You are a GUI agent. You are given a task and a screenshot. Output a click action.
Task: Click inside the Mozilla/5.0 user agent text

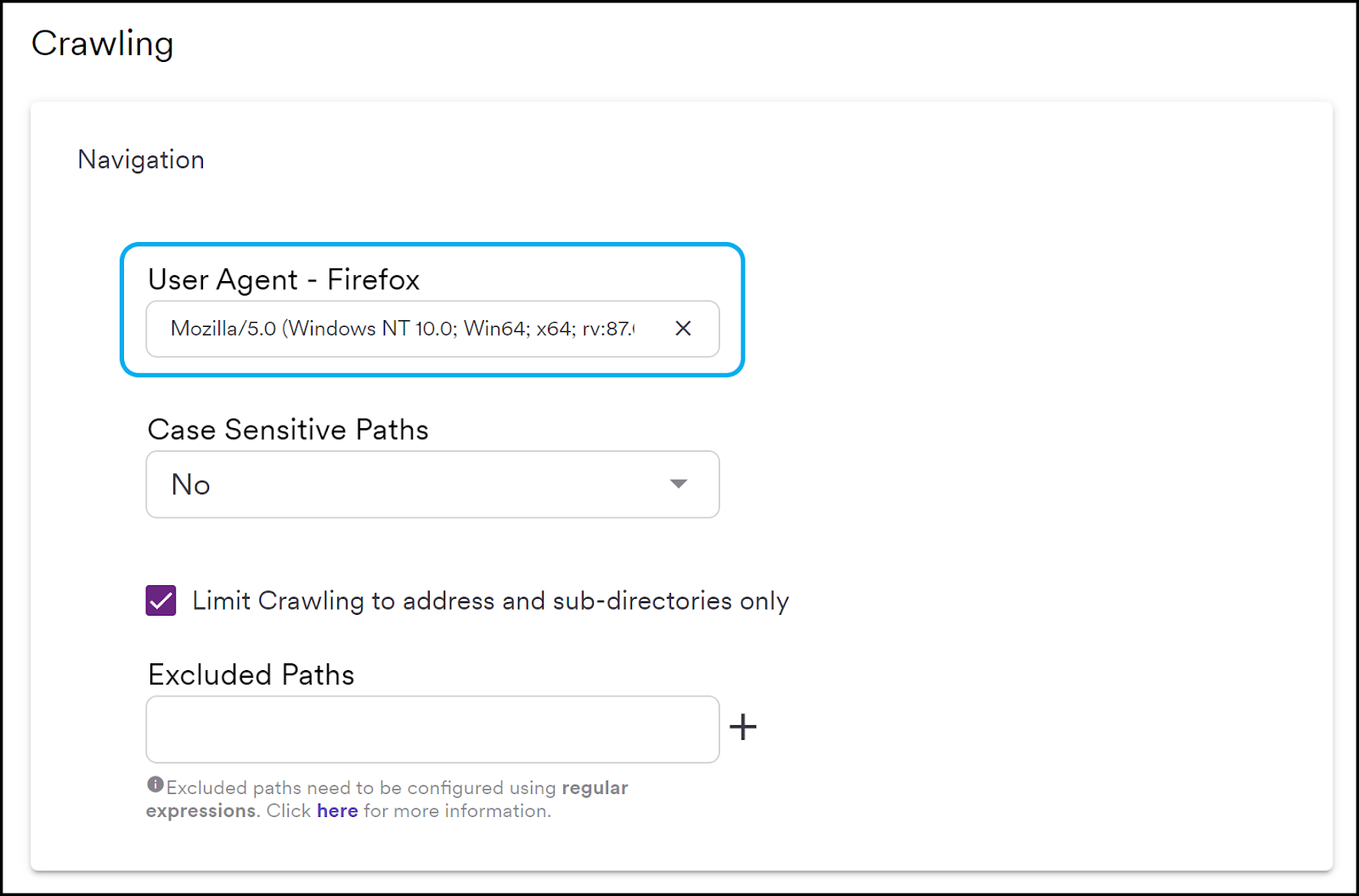point(403,329)
